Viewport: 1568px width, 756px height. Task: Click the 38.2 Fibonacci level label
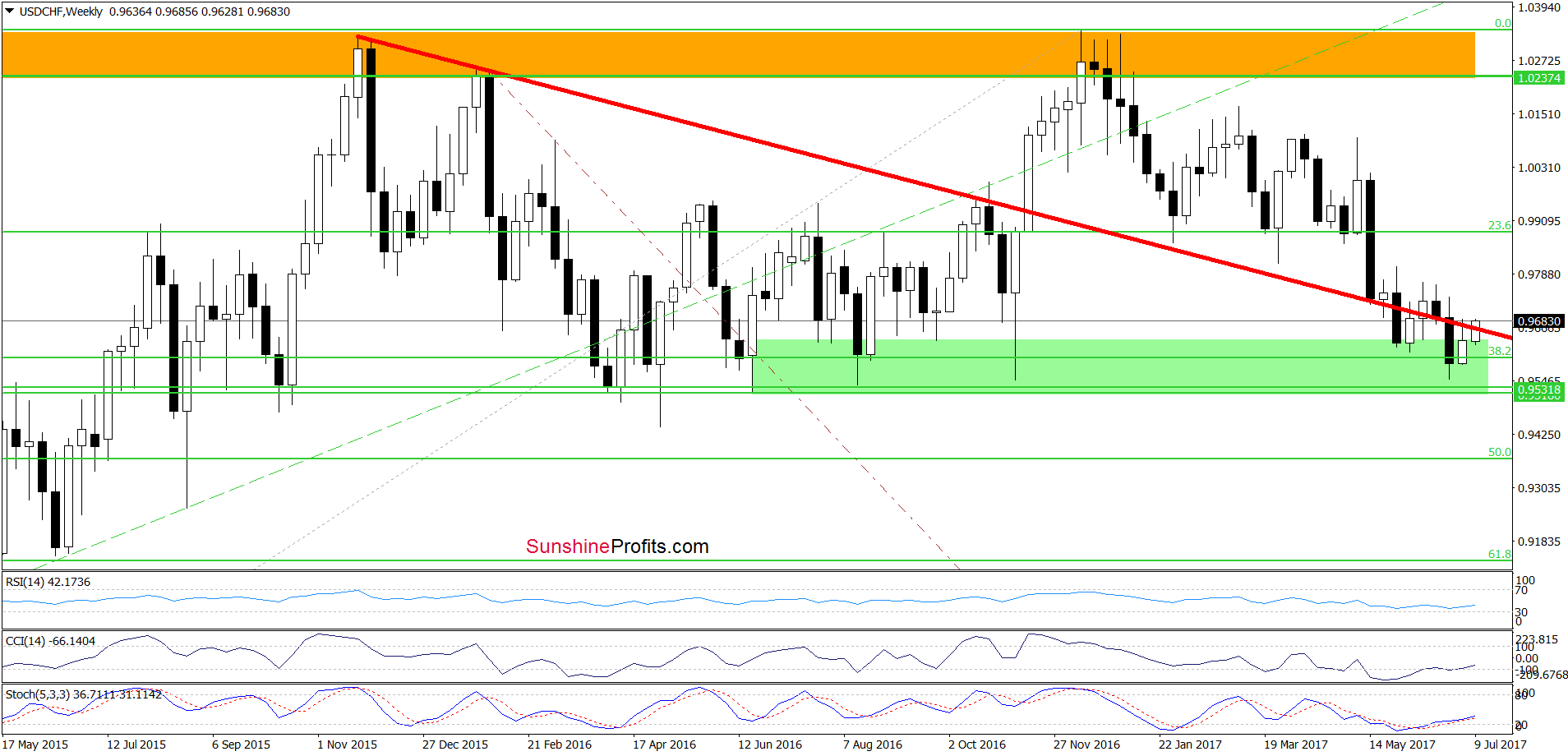coord(1500,351)
